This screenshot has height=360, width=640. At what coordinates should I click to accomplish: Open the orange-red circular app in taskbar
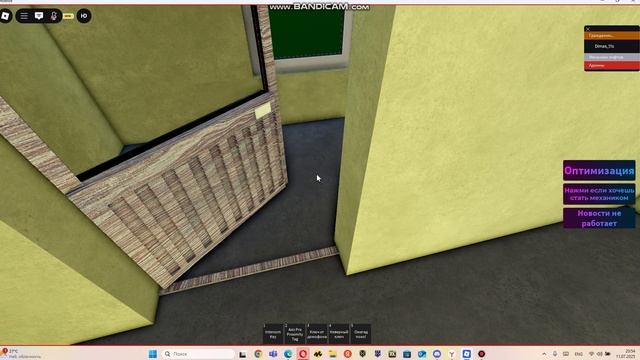tap(347, 354)
